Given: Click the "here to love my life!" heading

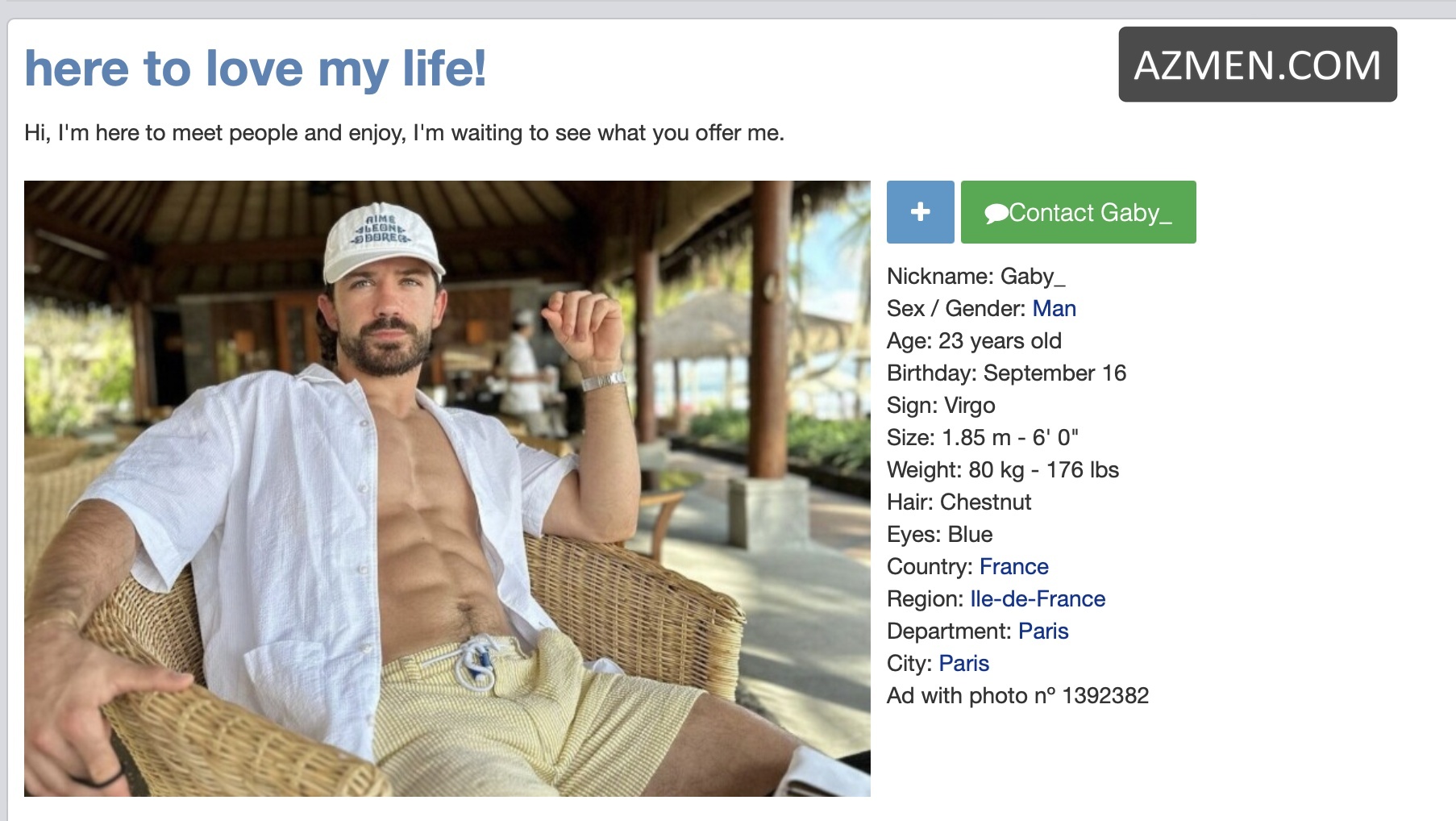Looking at the screenshot, I should [x=256, y=69].
